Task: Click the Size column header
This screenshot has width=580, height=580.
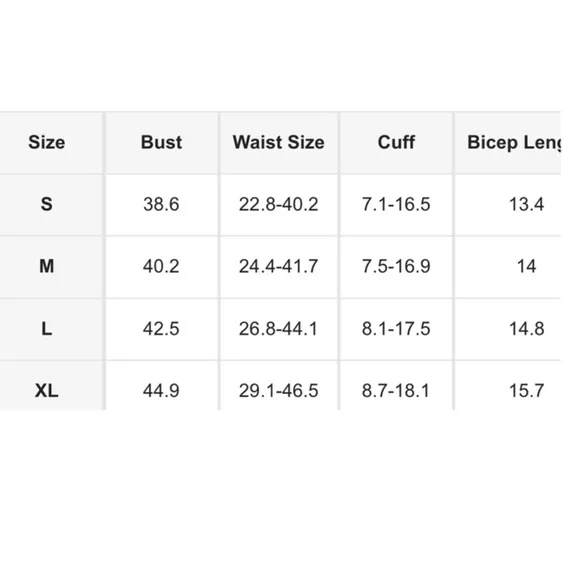Action: click(x=47, y=142)
